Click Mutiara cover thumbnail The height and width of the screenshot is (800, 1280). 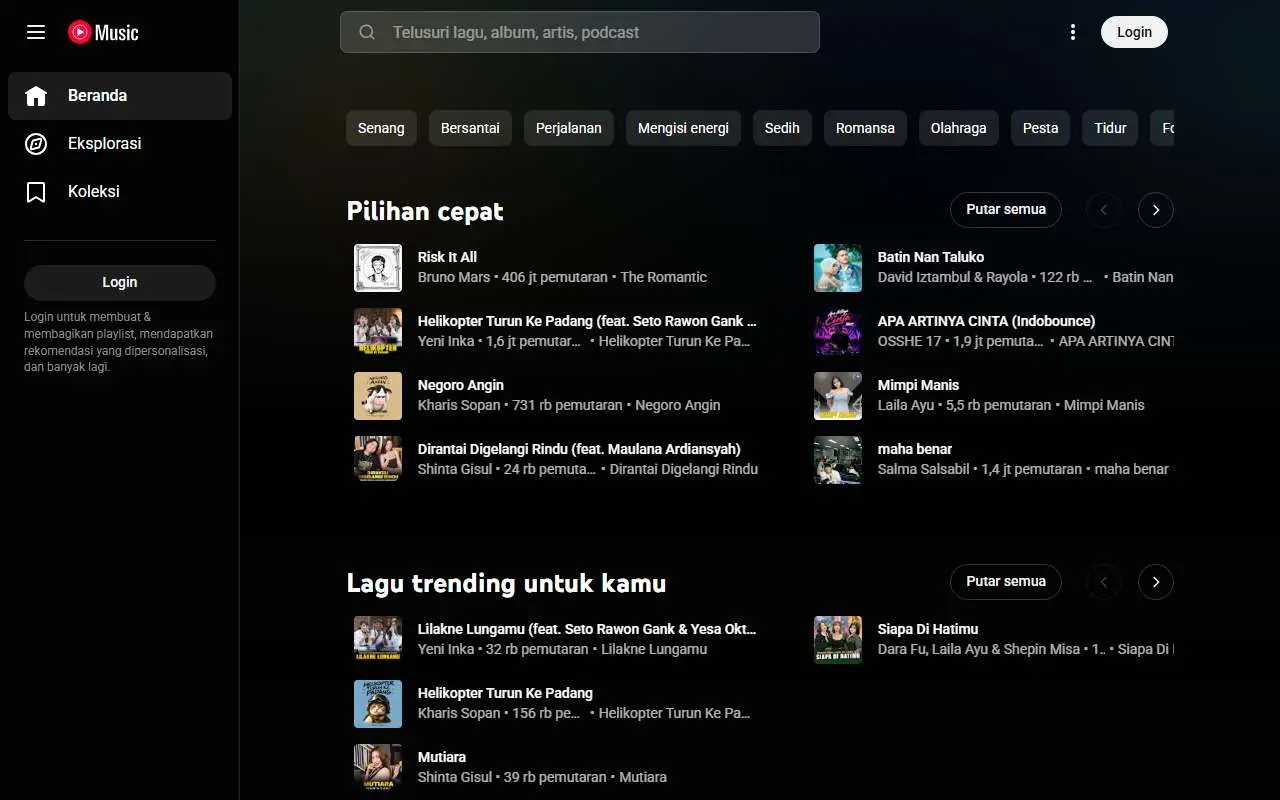pos(378,768)
